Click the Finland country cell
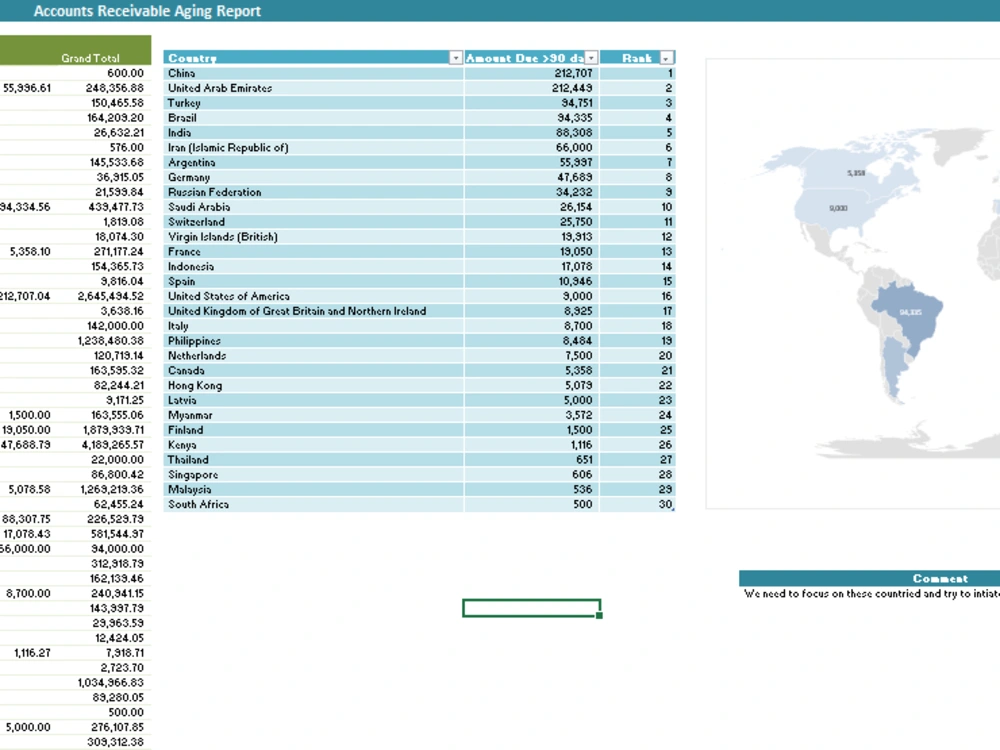The height and width of the screenshot is (750, 1000). point(313,430)
